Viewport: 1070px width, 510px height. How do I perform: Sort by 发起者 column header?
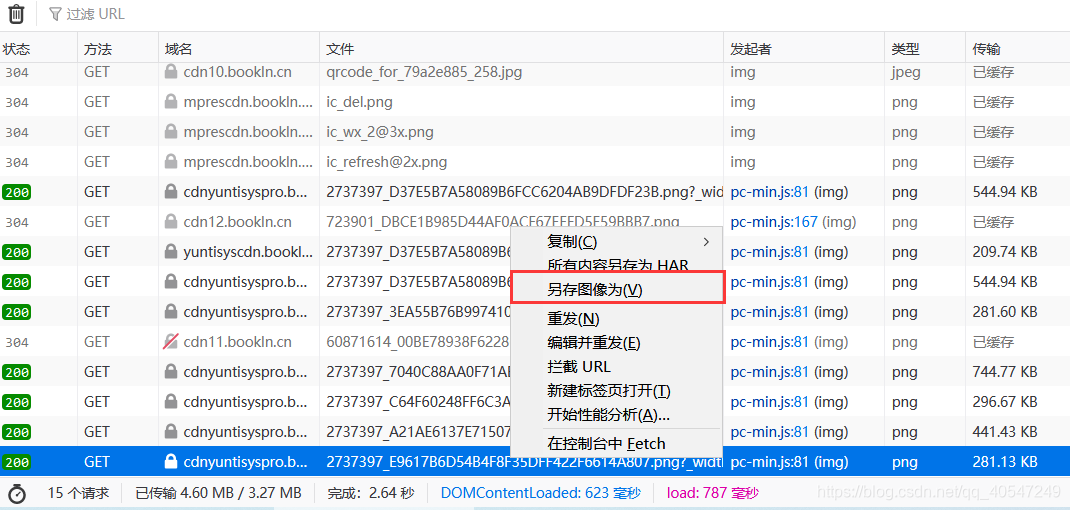[805, 49]
